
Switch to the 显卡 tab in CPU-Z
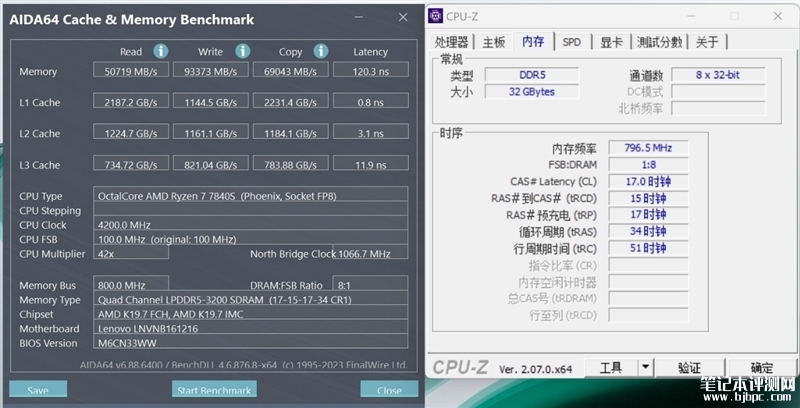[611, 42]
